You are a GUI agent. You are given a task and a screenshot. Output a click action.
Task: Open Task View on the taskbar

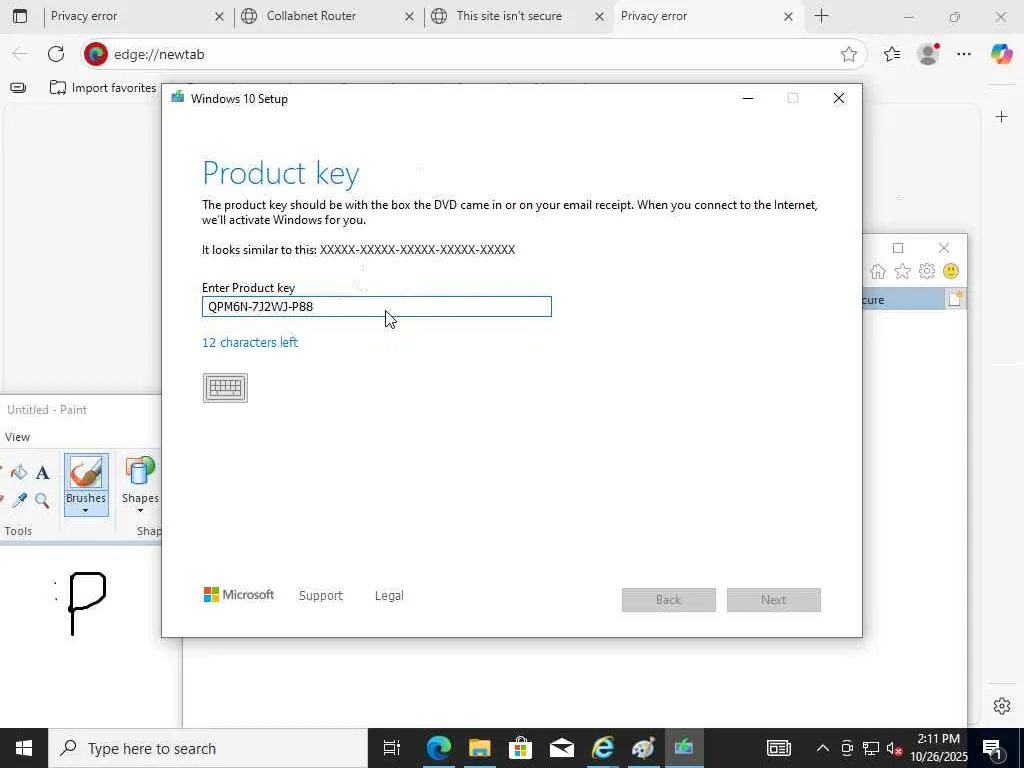[x=391, y=748]
